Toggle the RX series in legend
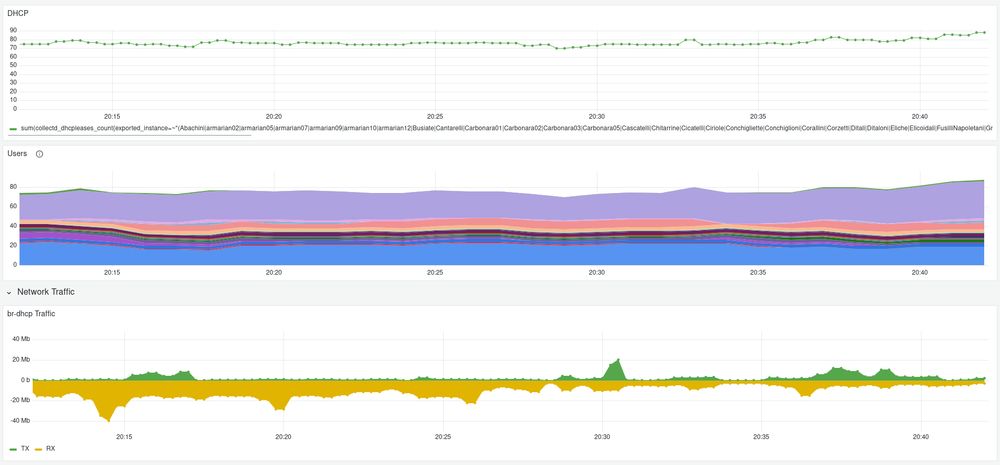The height and width of the screenshot is (465, 1000). pyautogui.click(x=51, y=448)
